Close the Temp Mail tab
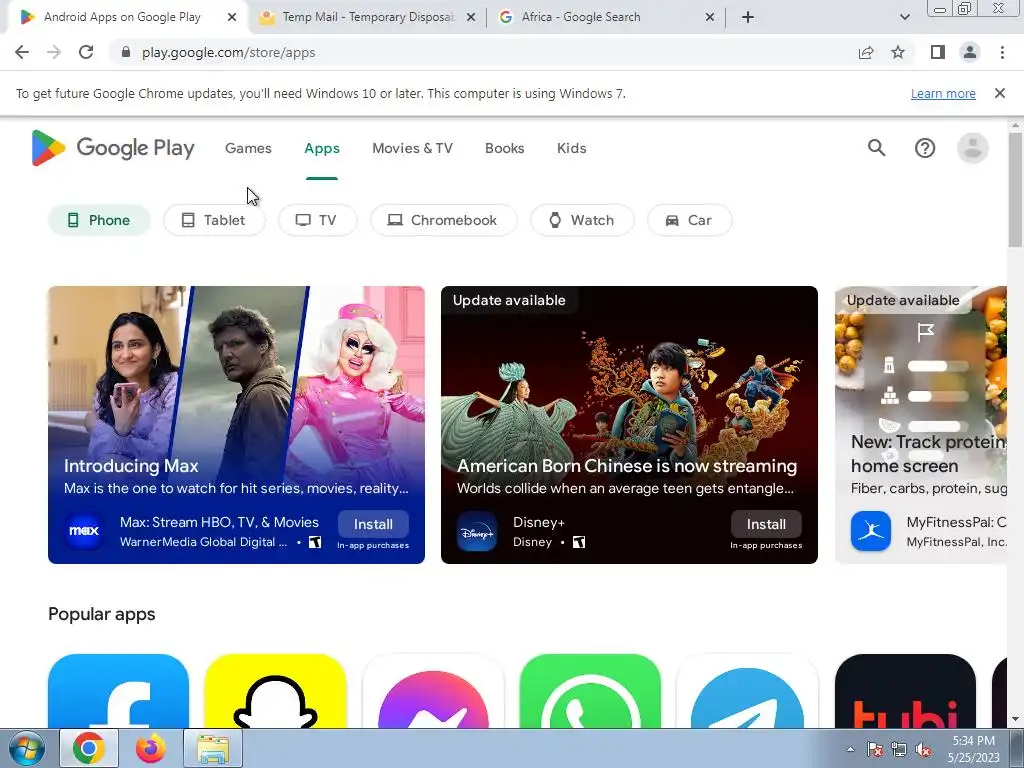 [x=470, y=17]
